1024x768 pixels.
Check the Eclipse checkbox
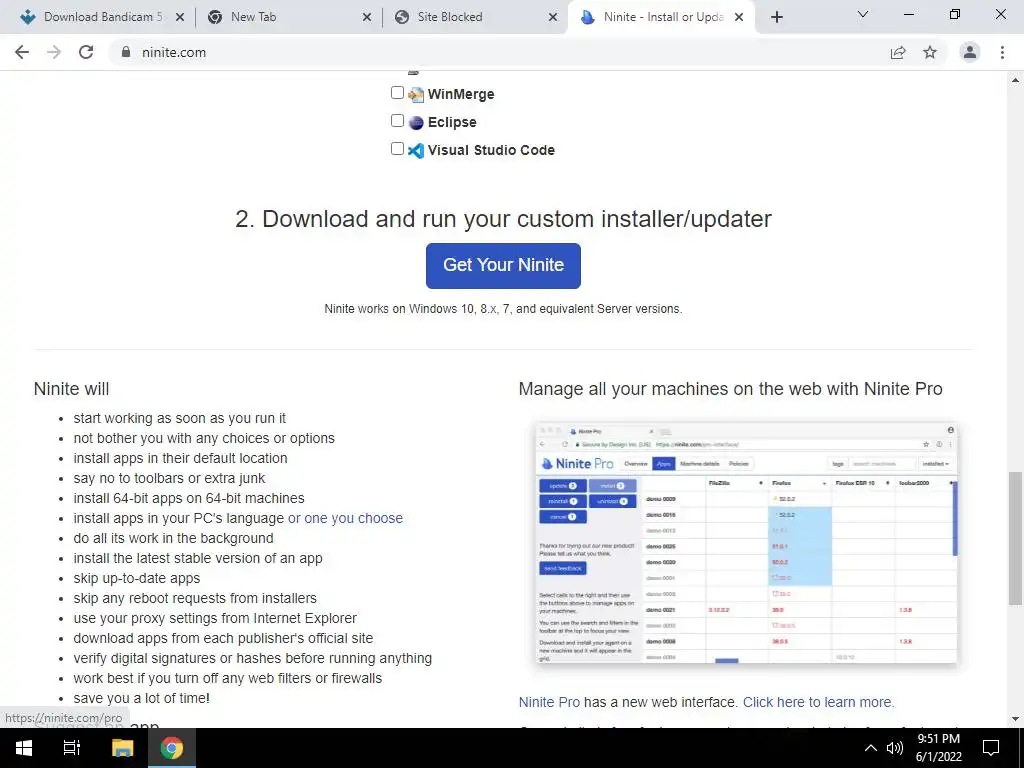397,121
